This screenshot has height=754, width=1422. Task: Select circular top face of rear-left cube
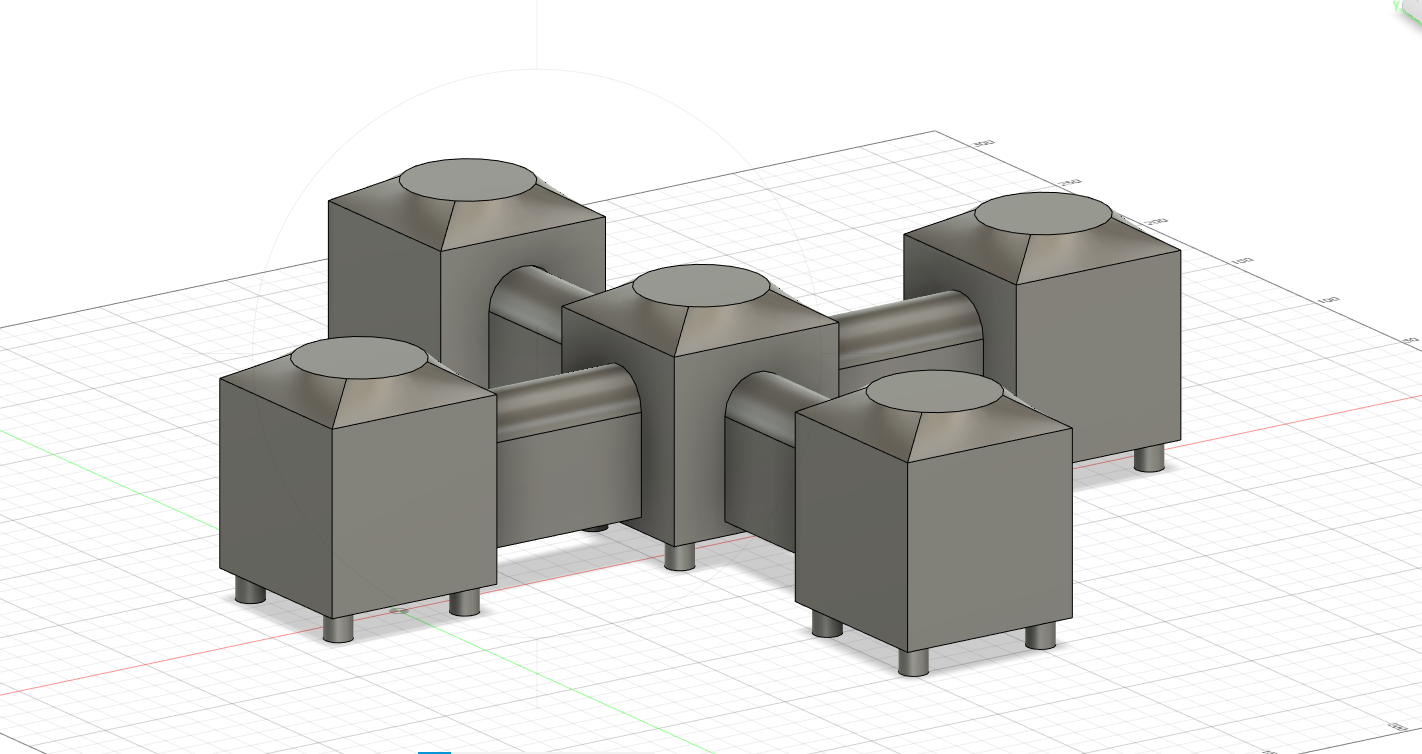468,180
